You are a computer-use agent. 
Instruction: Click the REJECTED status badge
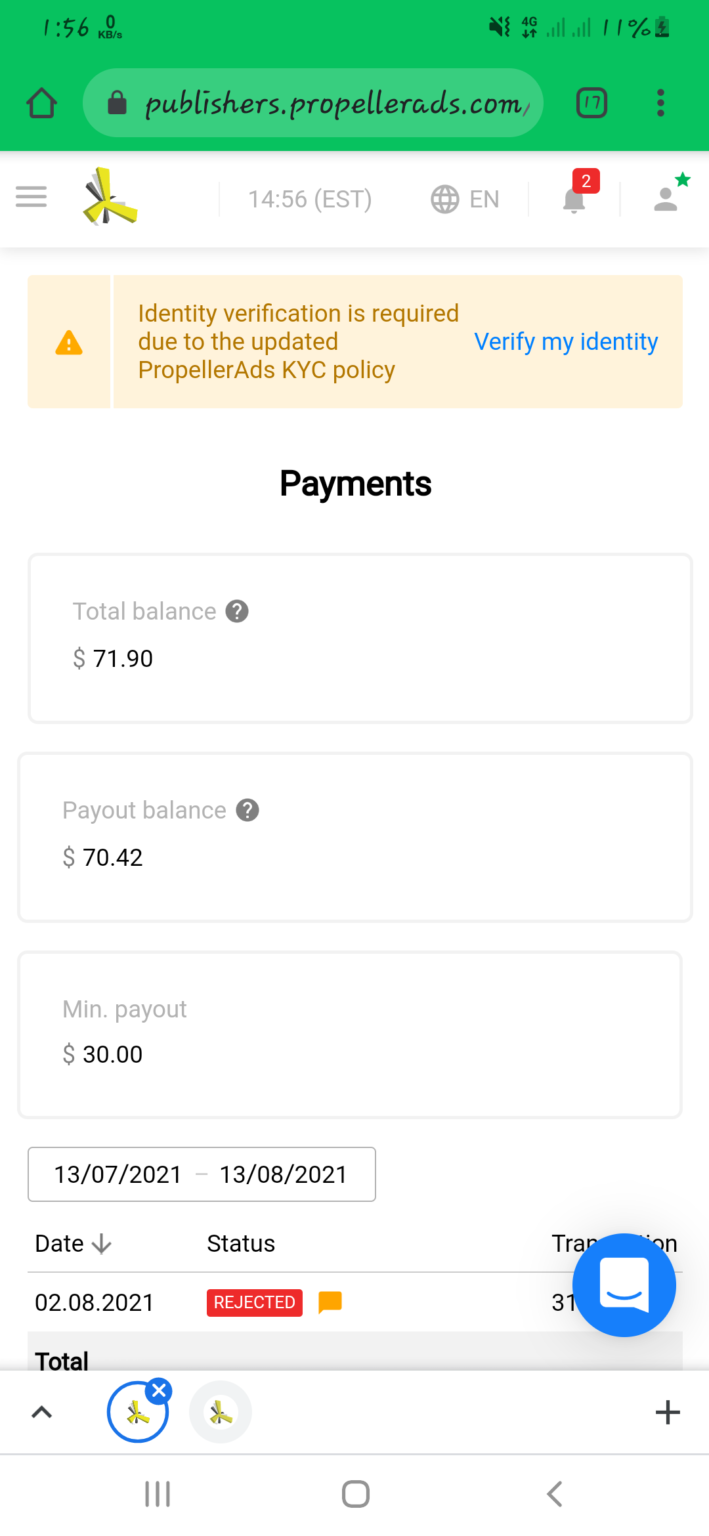tap(255, 1302)
